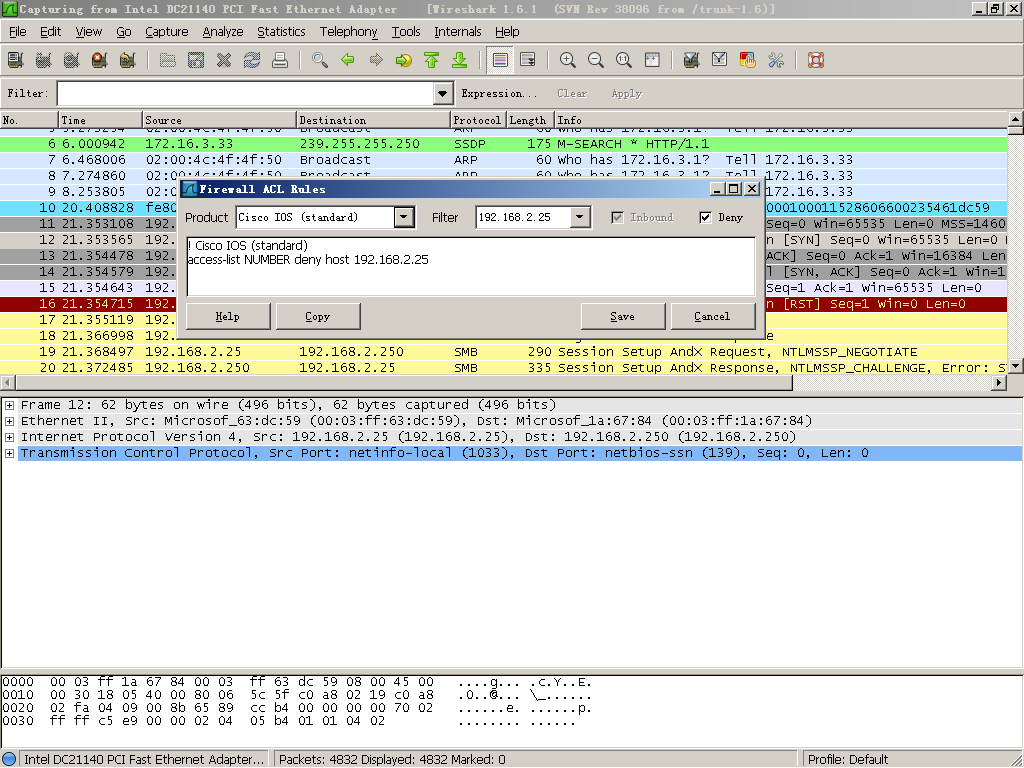
Task: Open the Analyze menu
Action: (223, 31)
